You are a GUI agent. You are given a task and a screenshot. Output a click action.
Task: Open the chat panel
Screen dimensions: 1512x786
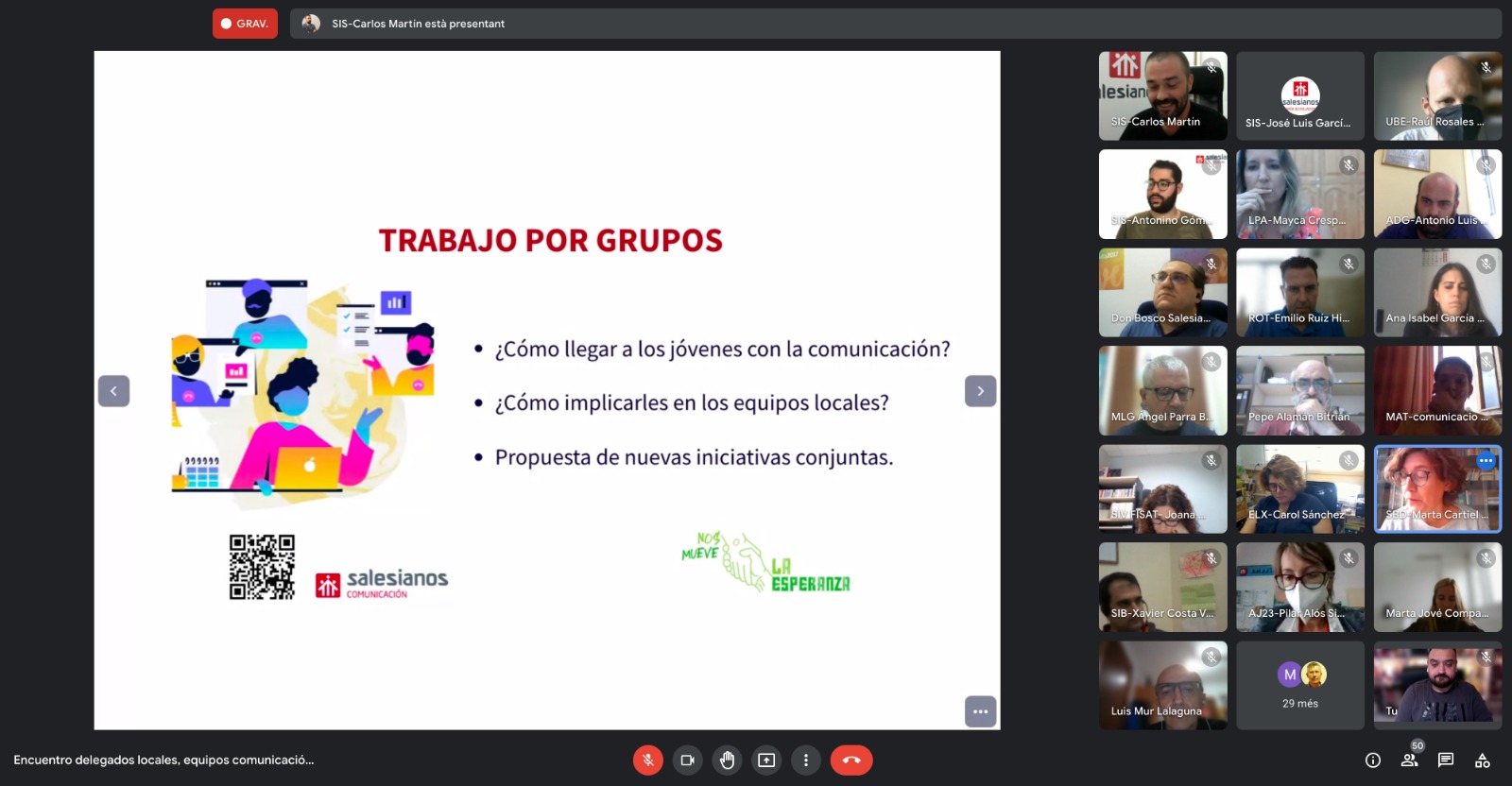tap(1446, 760)
